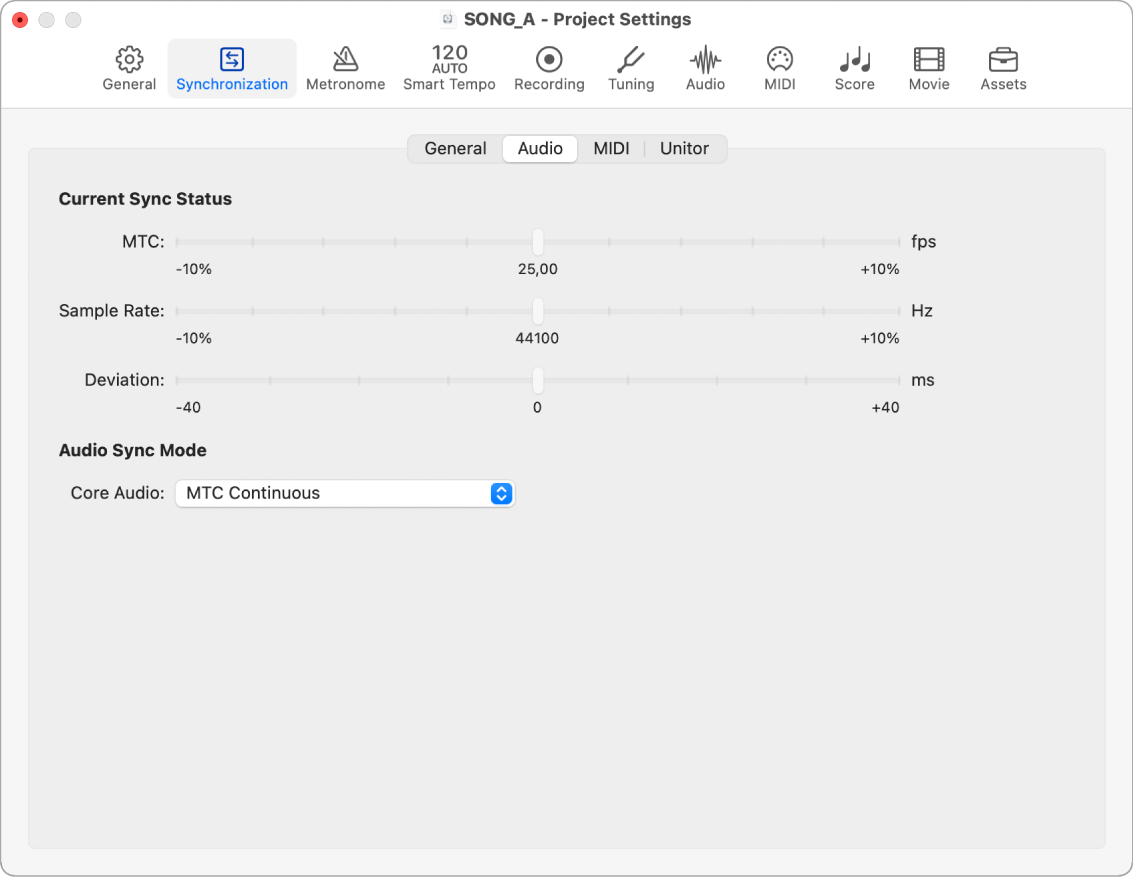Select the Audio sync tab
Image resolution: width=1134 pixels, height=878 pixels.
540,149
